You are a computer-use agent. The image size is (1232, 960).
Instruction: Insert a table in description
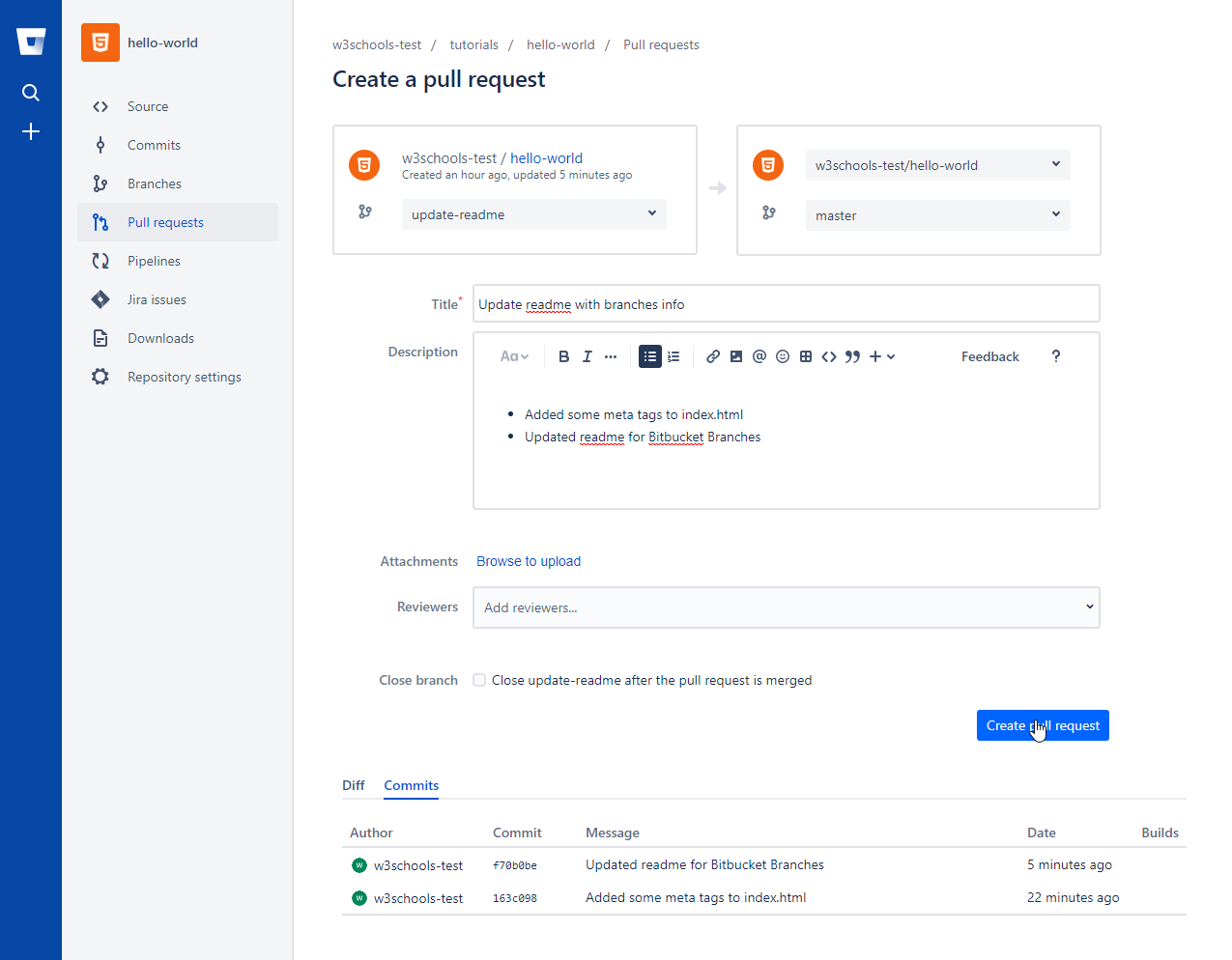[806, 356]
